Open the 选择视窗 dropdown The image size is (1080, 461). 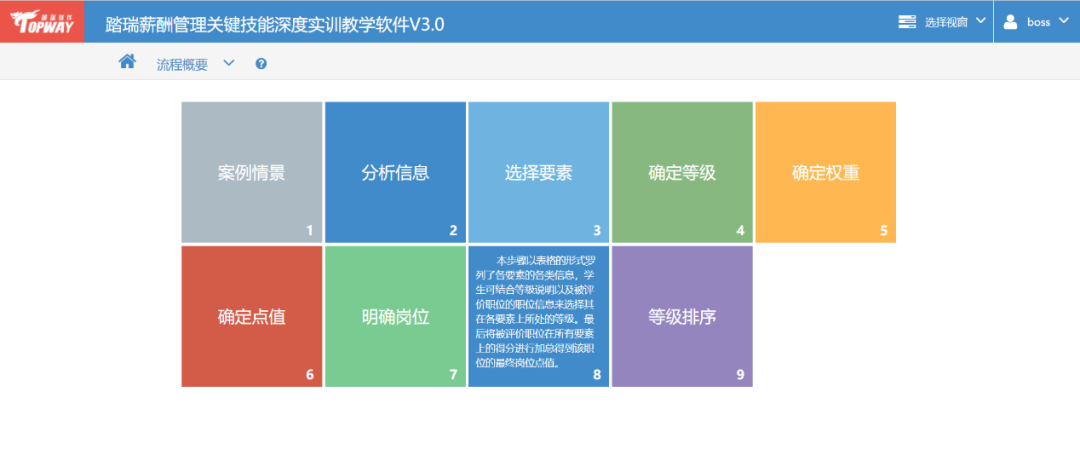pyautogui.click(x=942, y=21)
